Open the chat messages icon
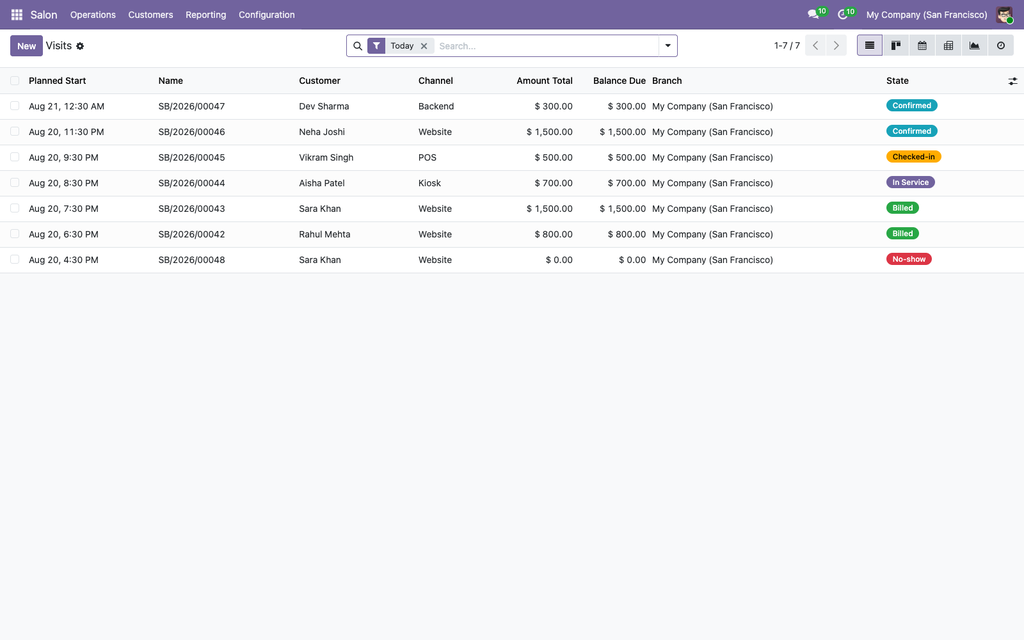Image resolution: width=1024 pixels, height=640 pixels. (813, 14)
